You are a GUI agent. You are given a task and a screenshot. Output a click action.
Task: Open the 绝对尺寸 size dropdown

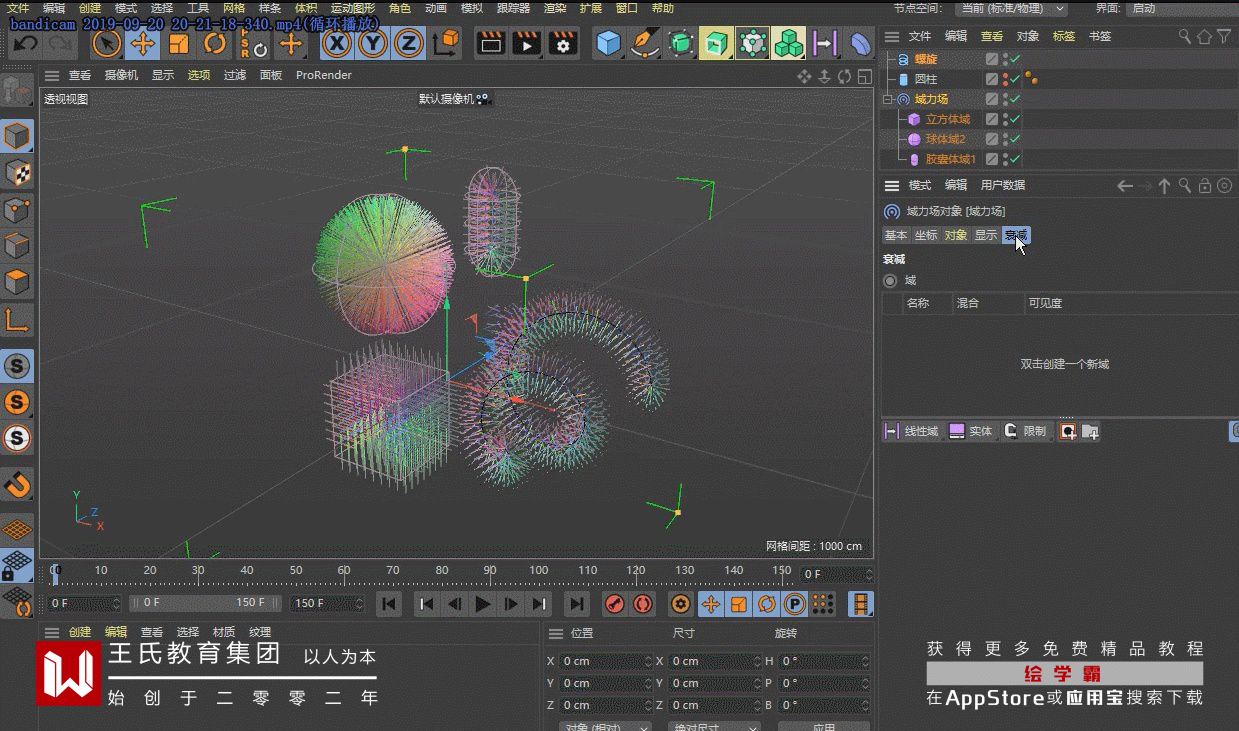(716, 727)
